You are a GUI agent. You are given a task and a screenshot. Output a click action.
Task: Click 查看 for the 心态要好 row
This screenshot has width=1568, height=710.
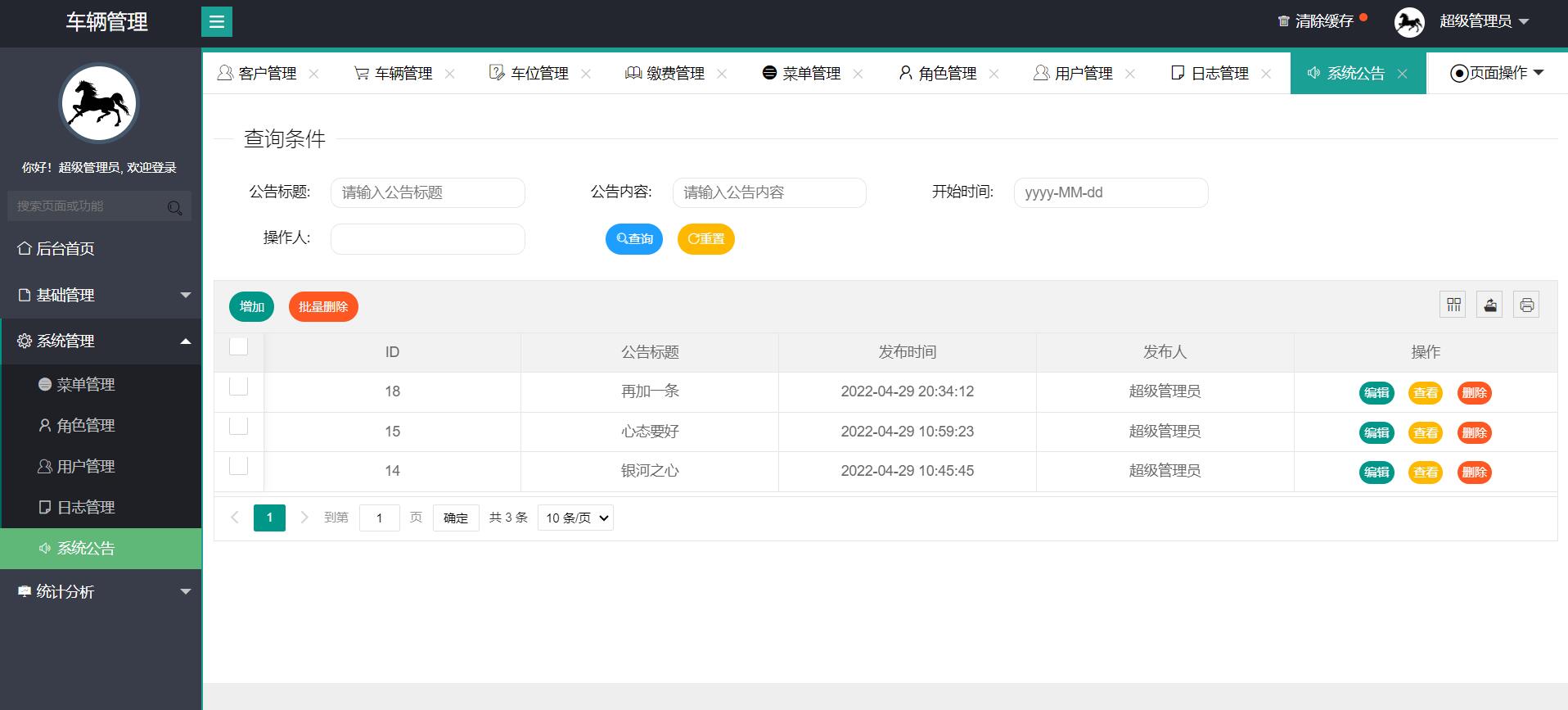(x=1426, y=432)
